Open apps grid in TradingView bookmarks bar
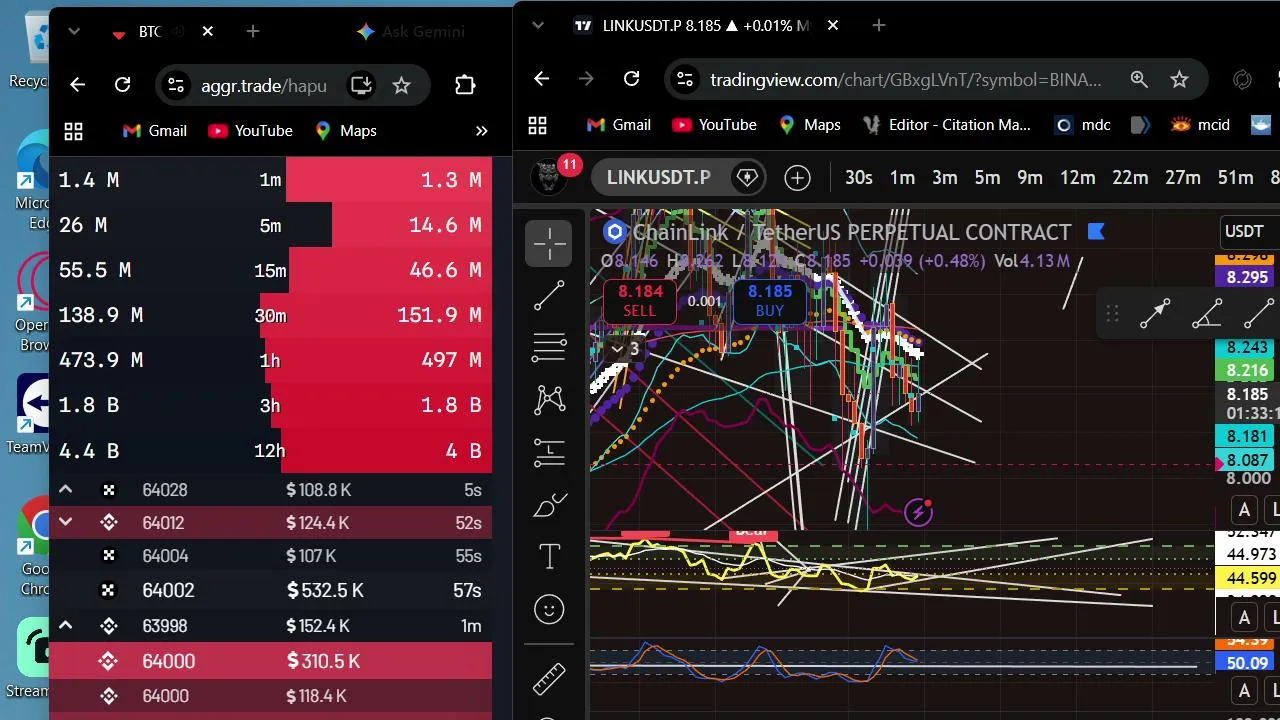 pyautogui.click(x=537, y=125)
